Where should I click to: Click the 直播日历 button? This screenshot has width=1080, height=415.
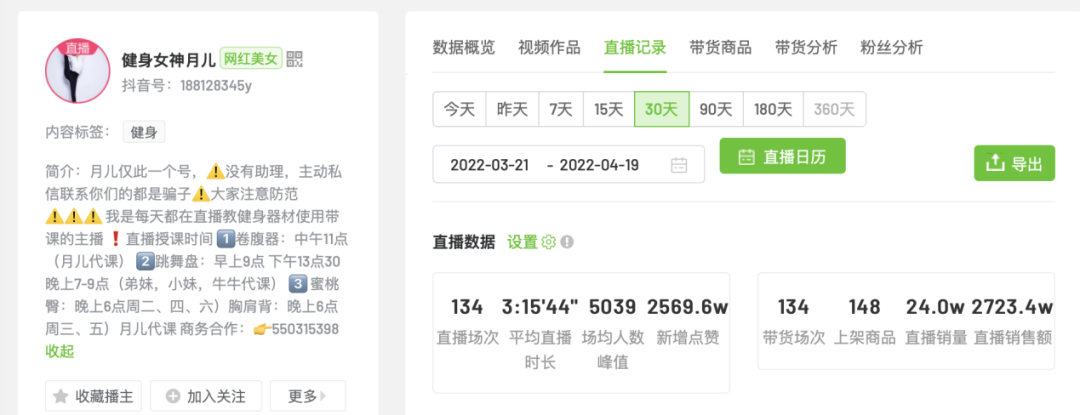[782, 157]
